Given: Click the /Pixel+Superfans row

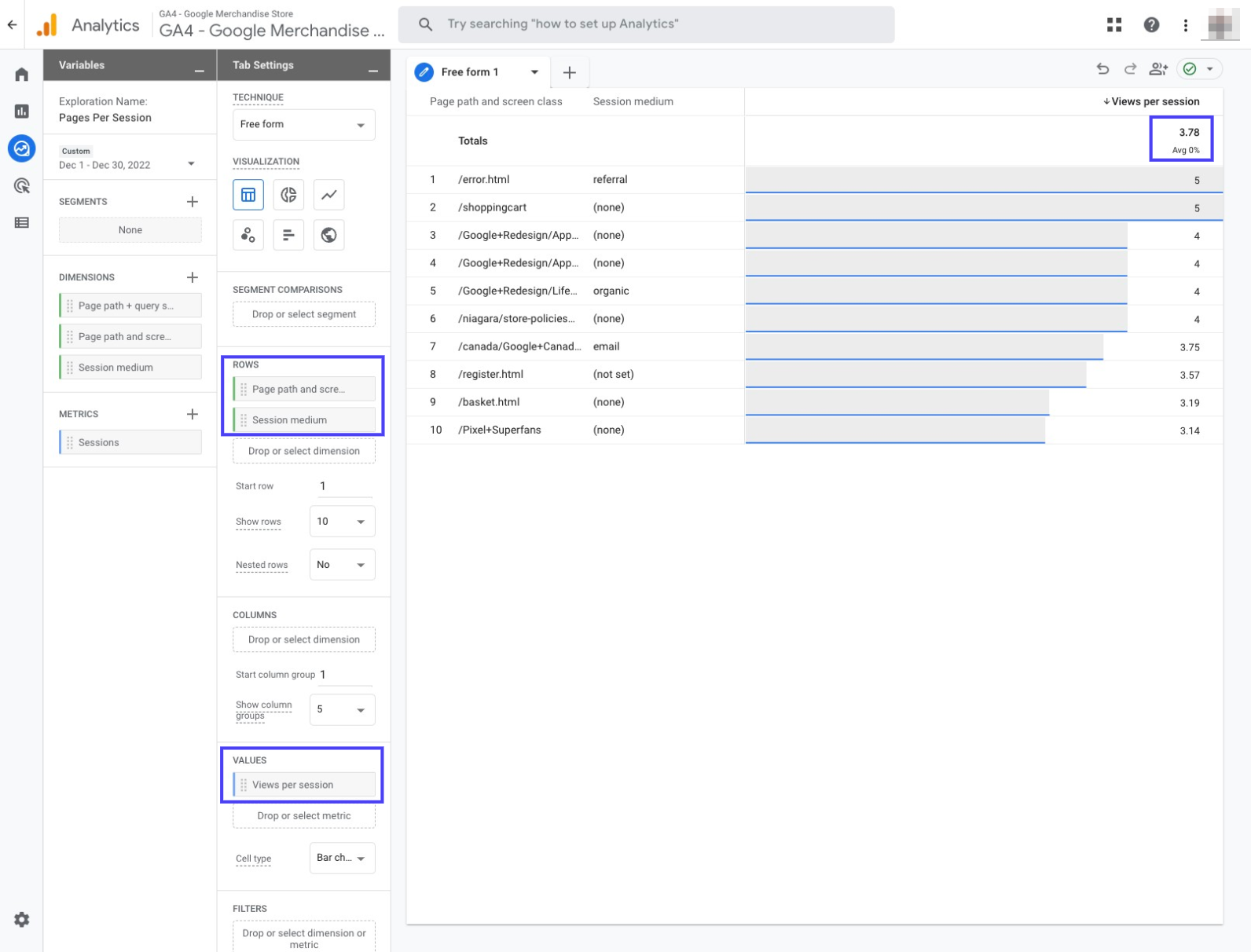Looking at the screenshot, I should click(x=814, y=430).
